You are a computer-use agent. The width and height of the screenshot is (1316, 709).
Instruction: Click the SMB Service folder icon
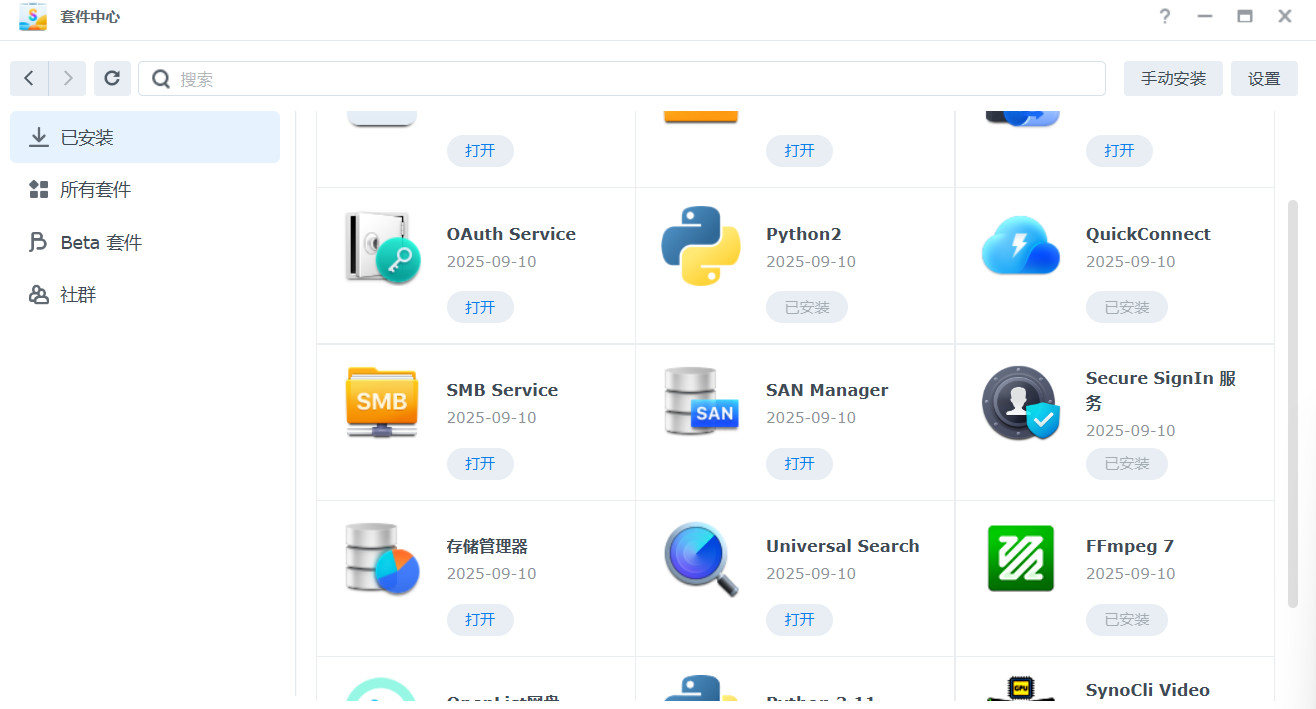pos(381,402)
